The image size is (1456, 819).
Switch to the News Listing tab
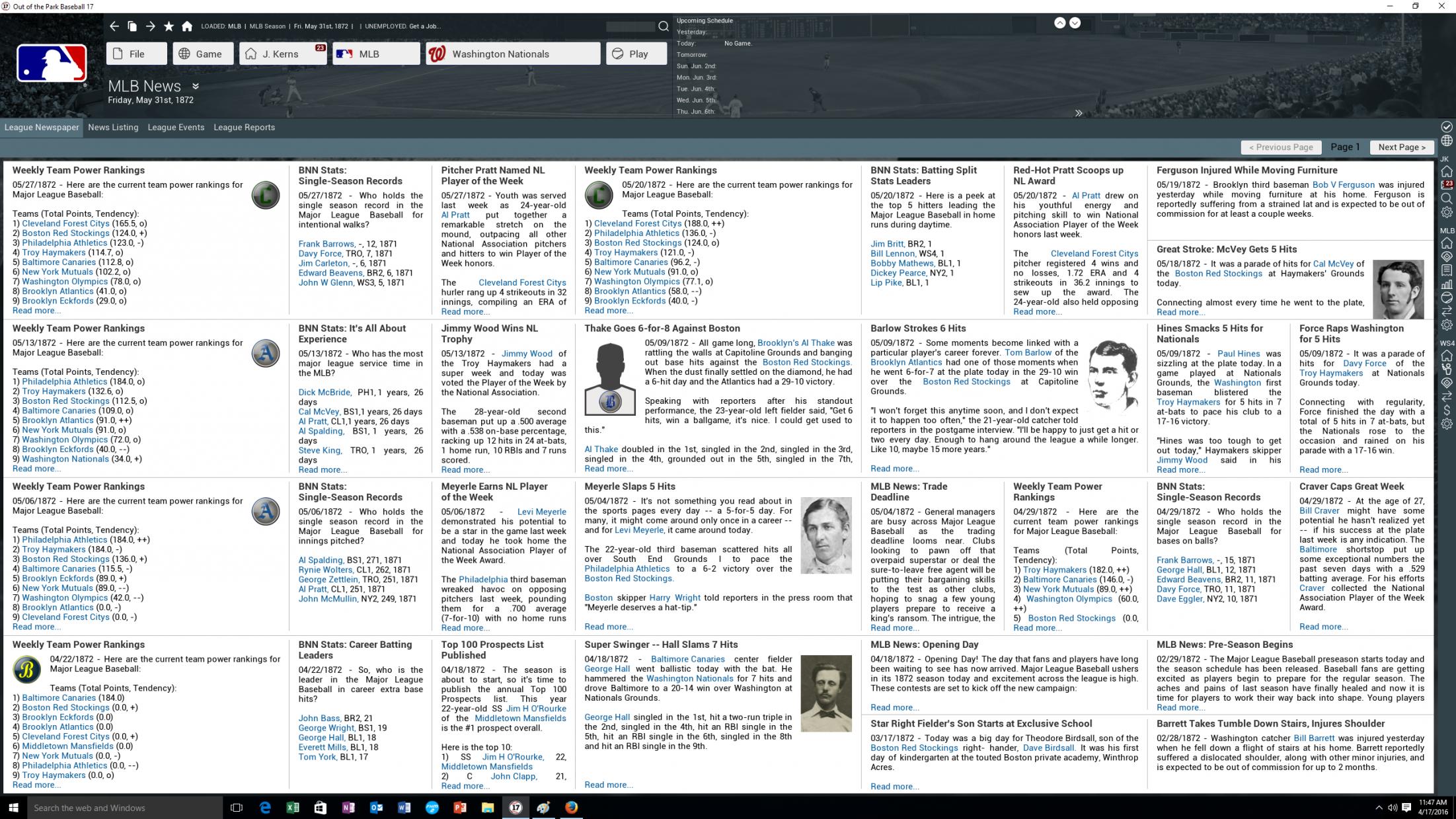point(113,128)
